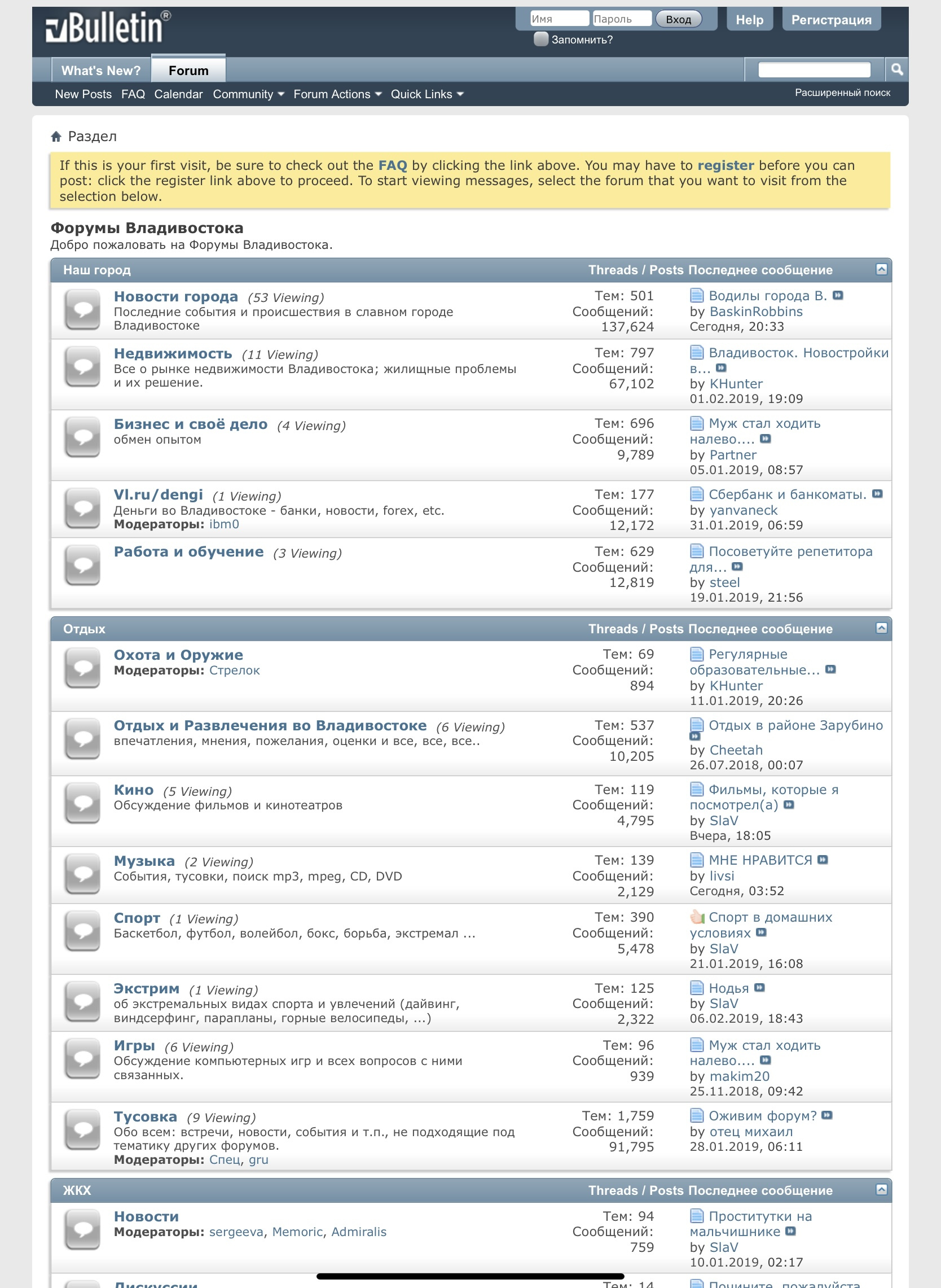Click the FAQ link in yellow notice
Viewport: 941px width, 1288px height.
tap(393, 165)
